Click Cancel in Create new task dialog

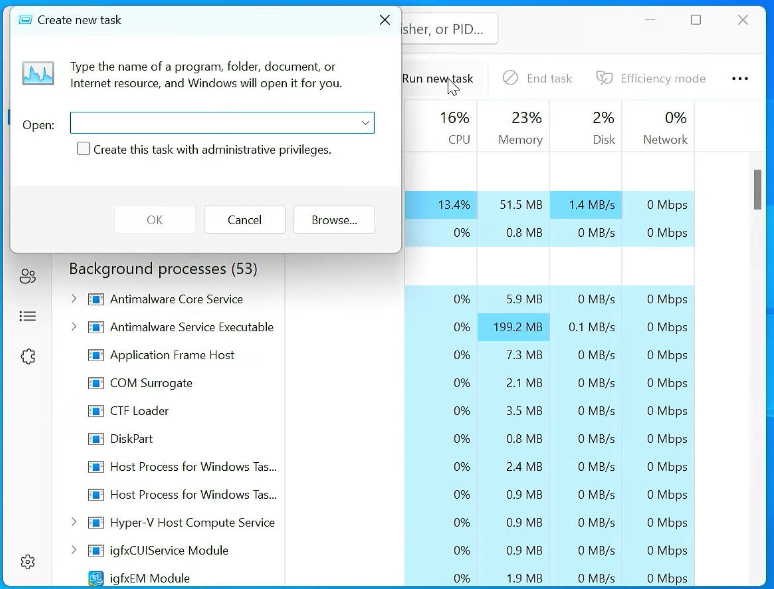point(244,220)
